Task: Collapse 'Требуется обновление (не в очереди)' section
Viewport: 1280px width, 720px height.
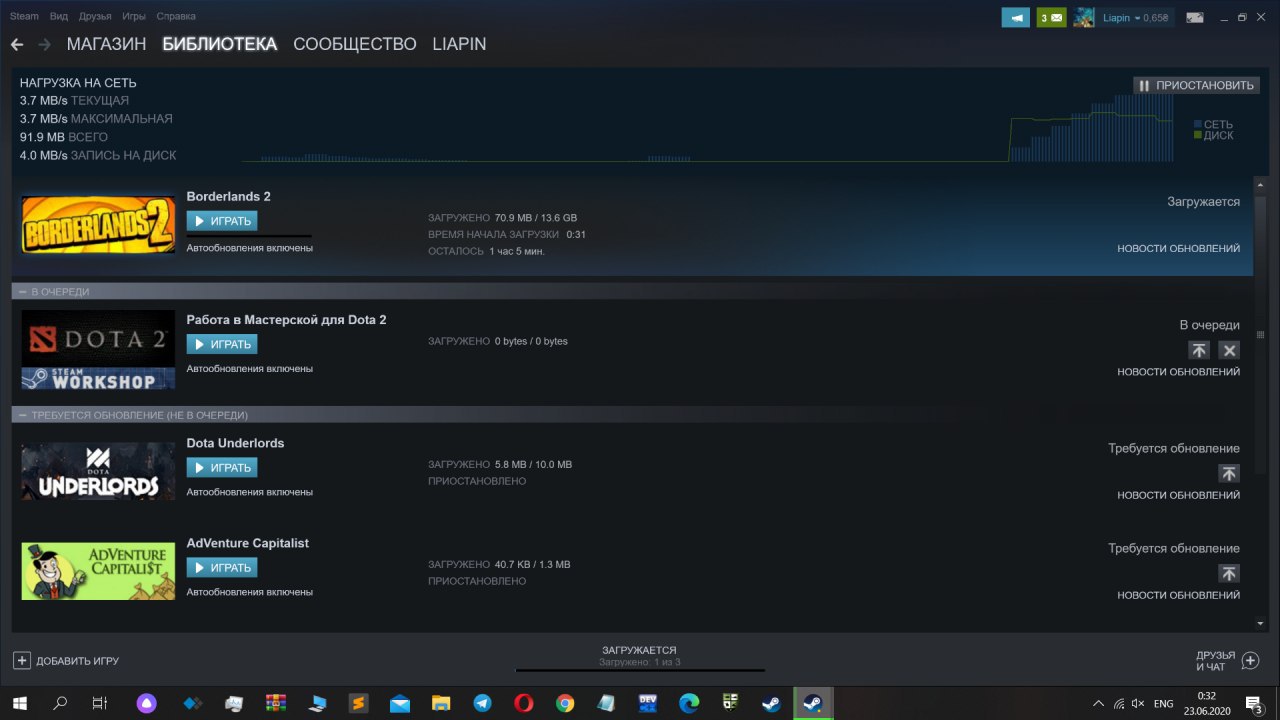Action: [22, 414]
